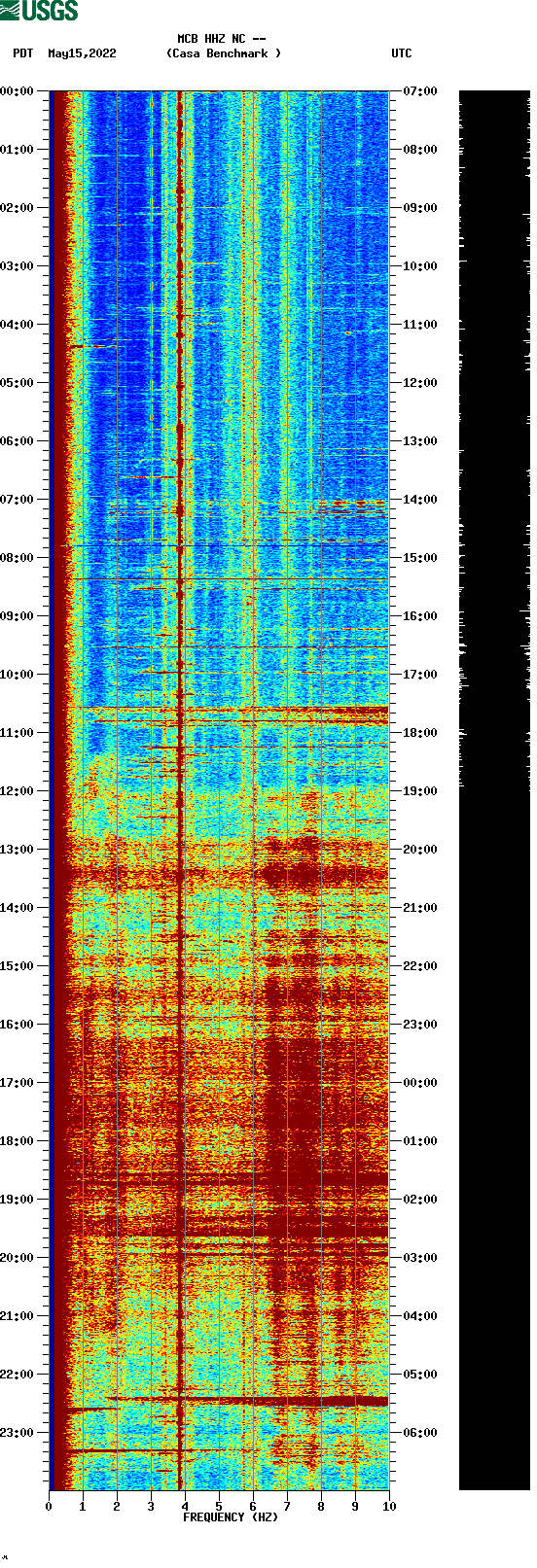Click the 'UTC' timezone label

point(402,53)
